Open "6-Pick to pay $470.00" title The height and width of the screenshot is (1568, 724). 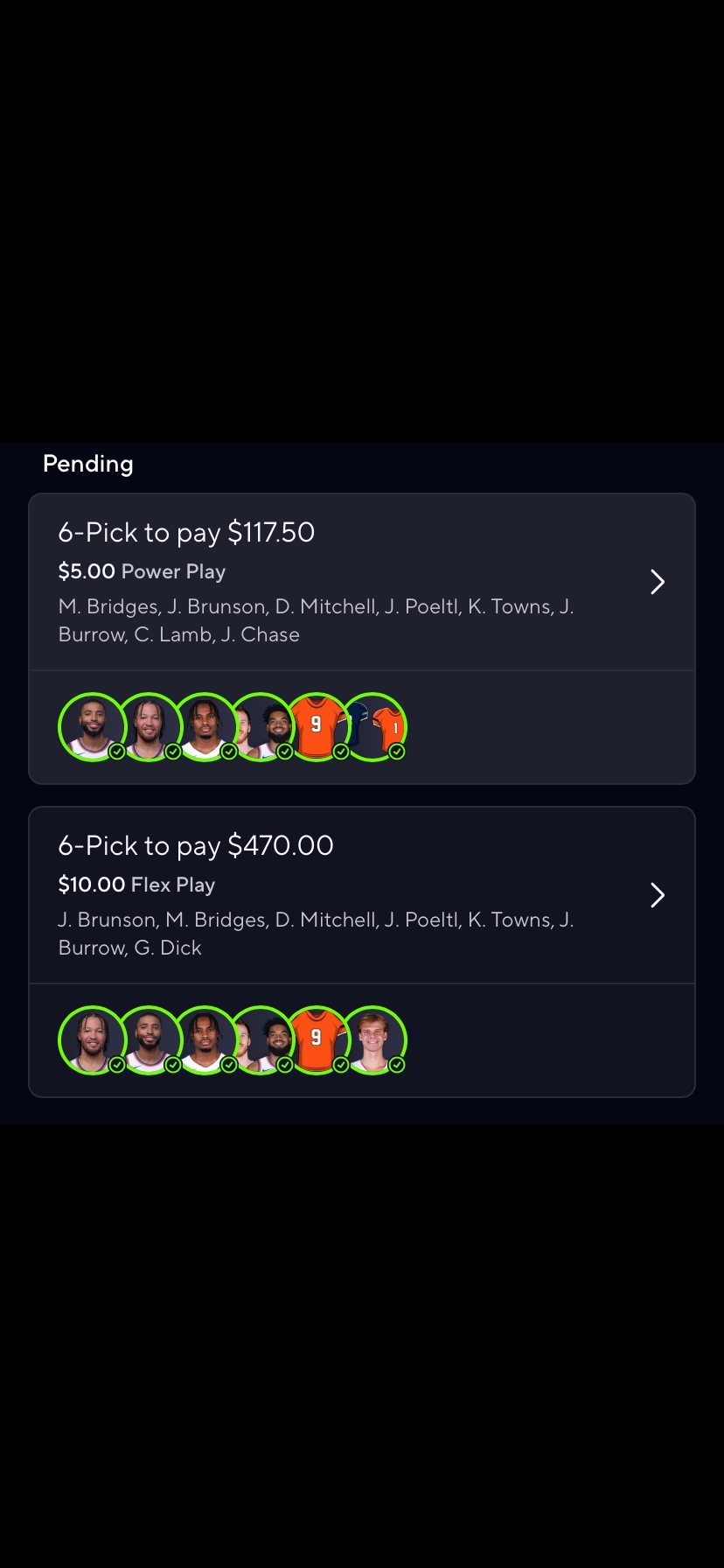point(196,845)
